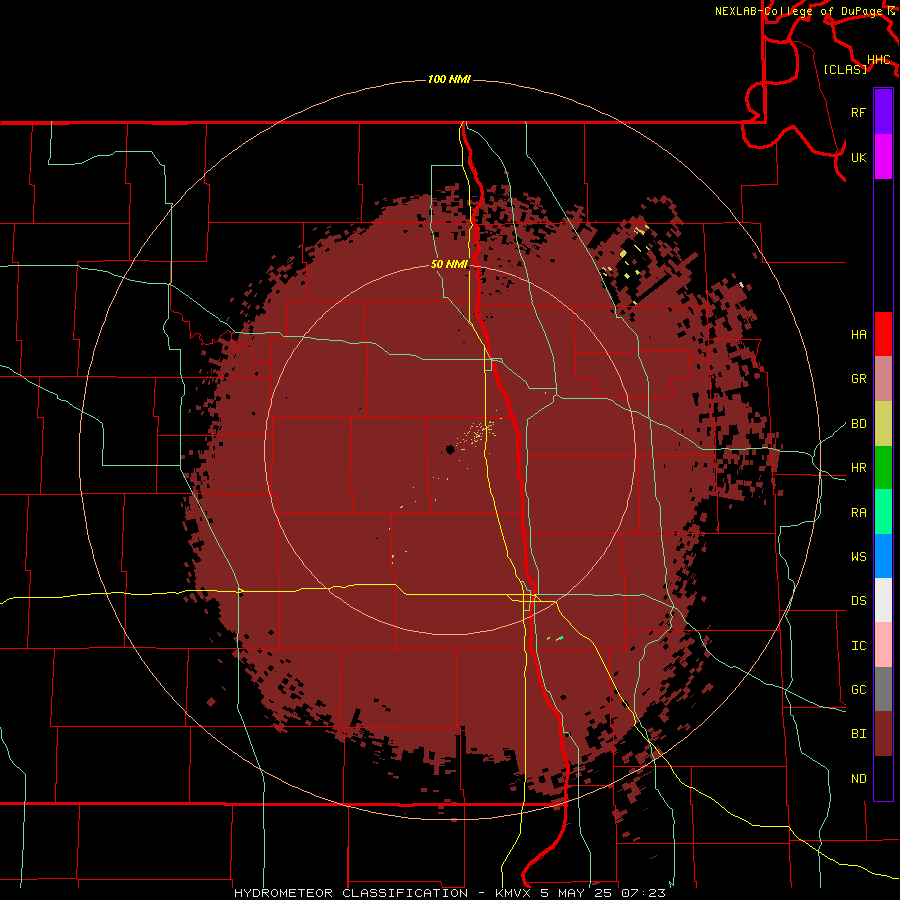Viewport: 900px width, 900px height.
Task: Click the DS legend label text
Action: pos(859,601)
